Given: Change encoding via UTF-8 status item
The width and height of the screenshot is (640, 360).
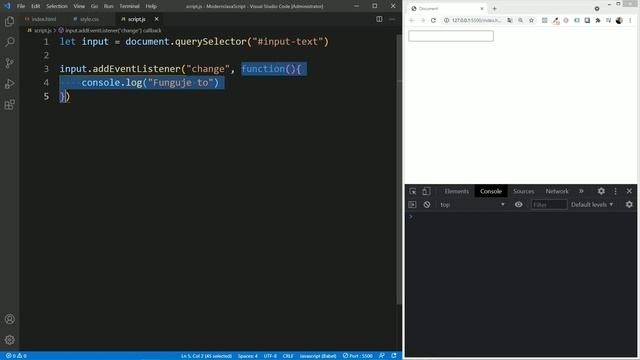Looking at the screenshot, I should coord(270,356).
